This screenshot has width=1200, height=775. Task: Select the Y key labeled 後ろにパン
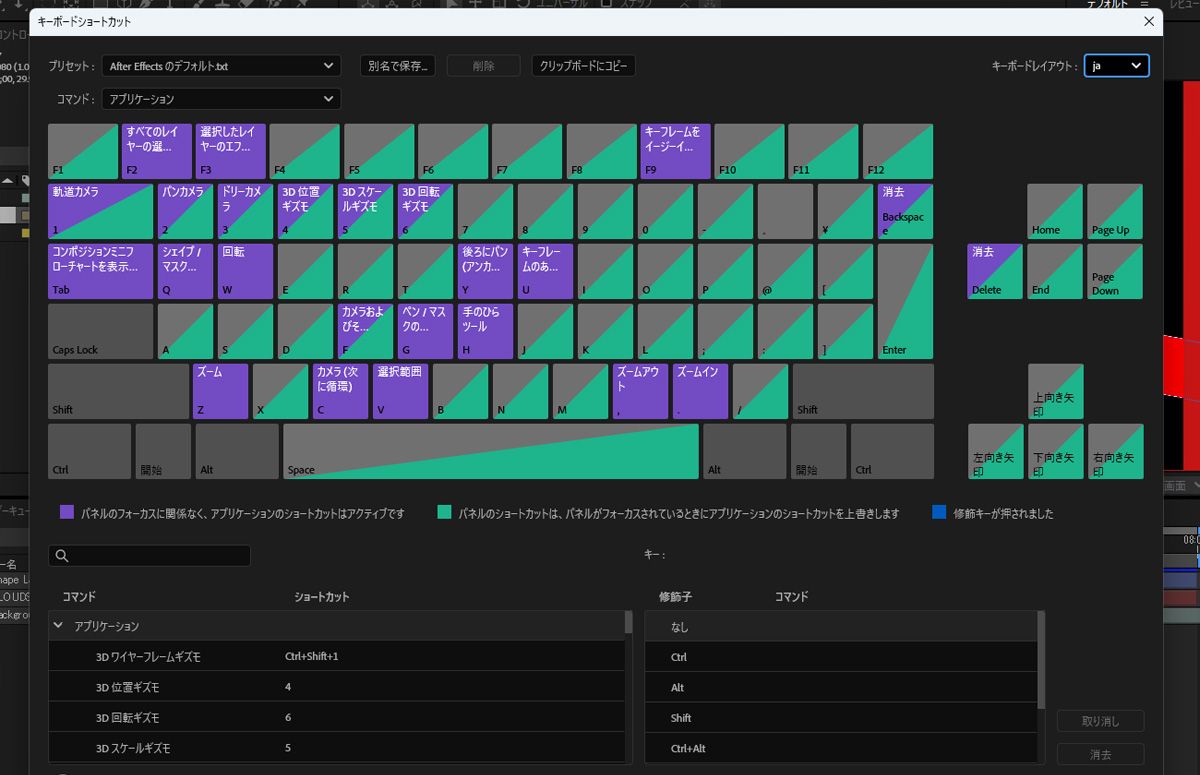coord(486,271)
